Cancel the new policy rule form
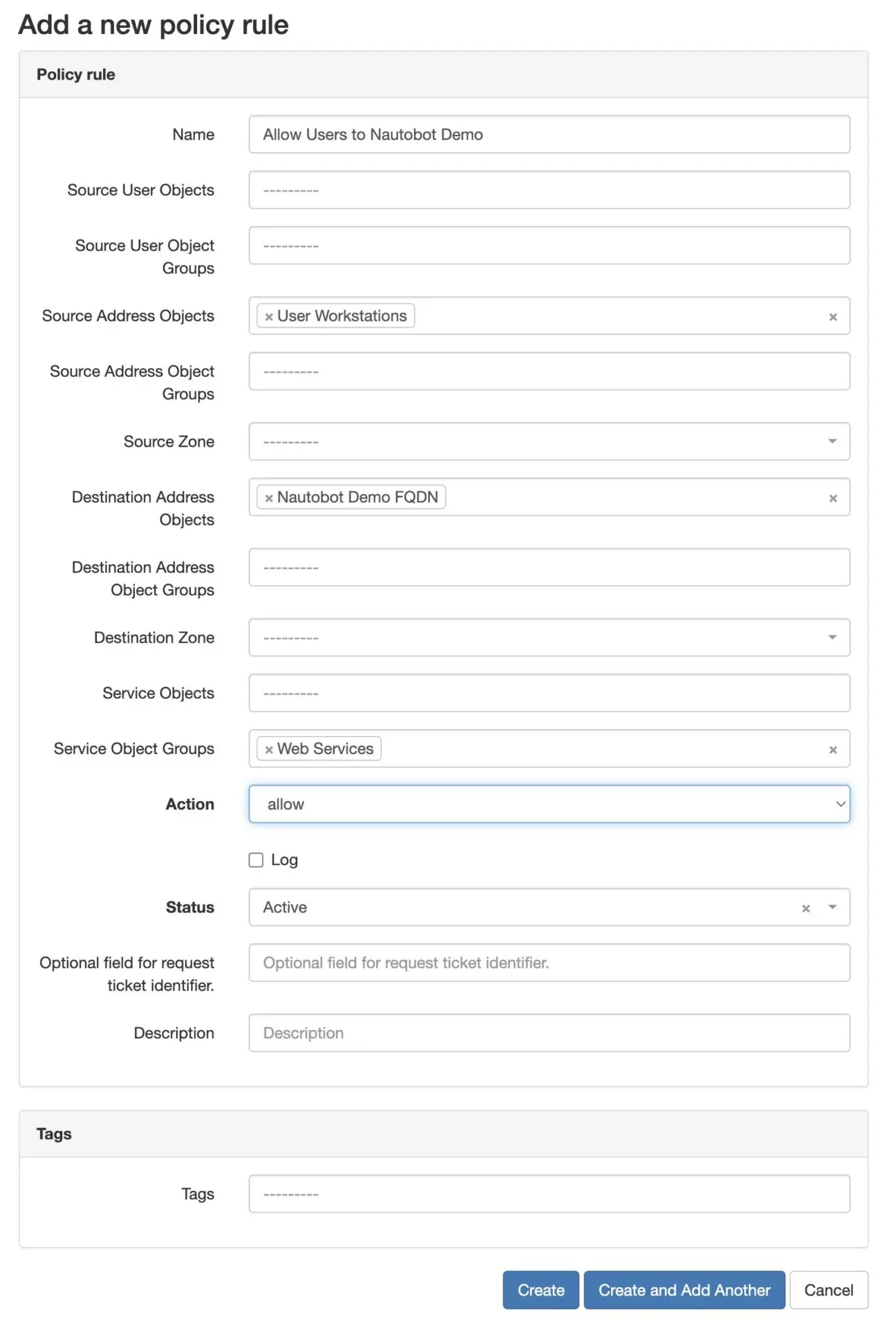This screenshot has width=896, height=1328. pyautogui.click(x=828, y=1290)
